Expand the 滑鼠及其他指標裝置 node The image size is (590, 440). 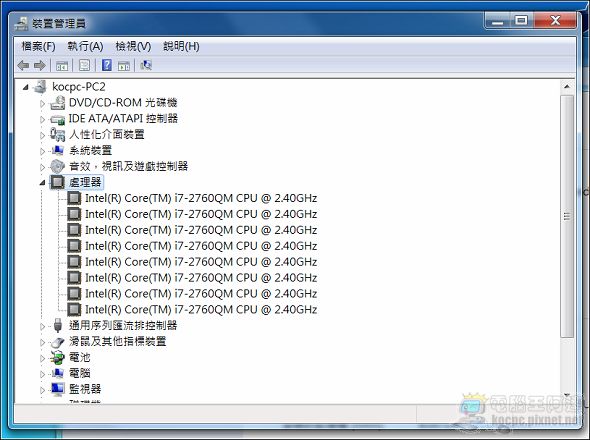(43, 343)
